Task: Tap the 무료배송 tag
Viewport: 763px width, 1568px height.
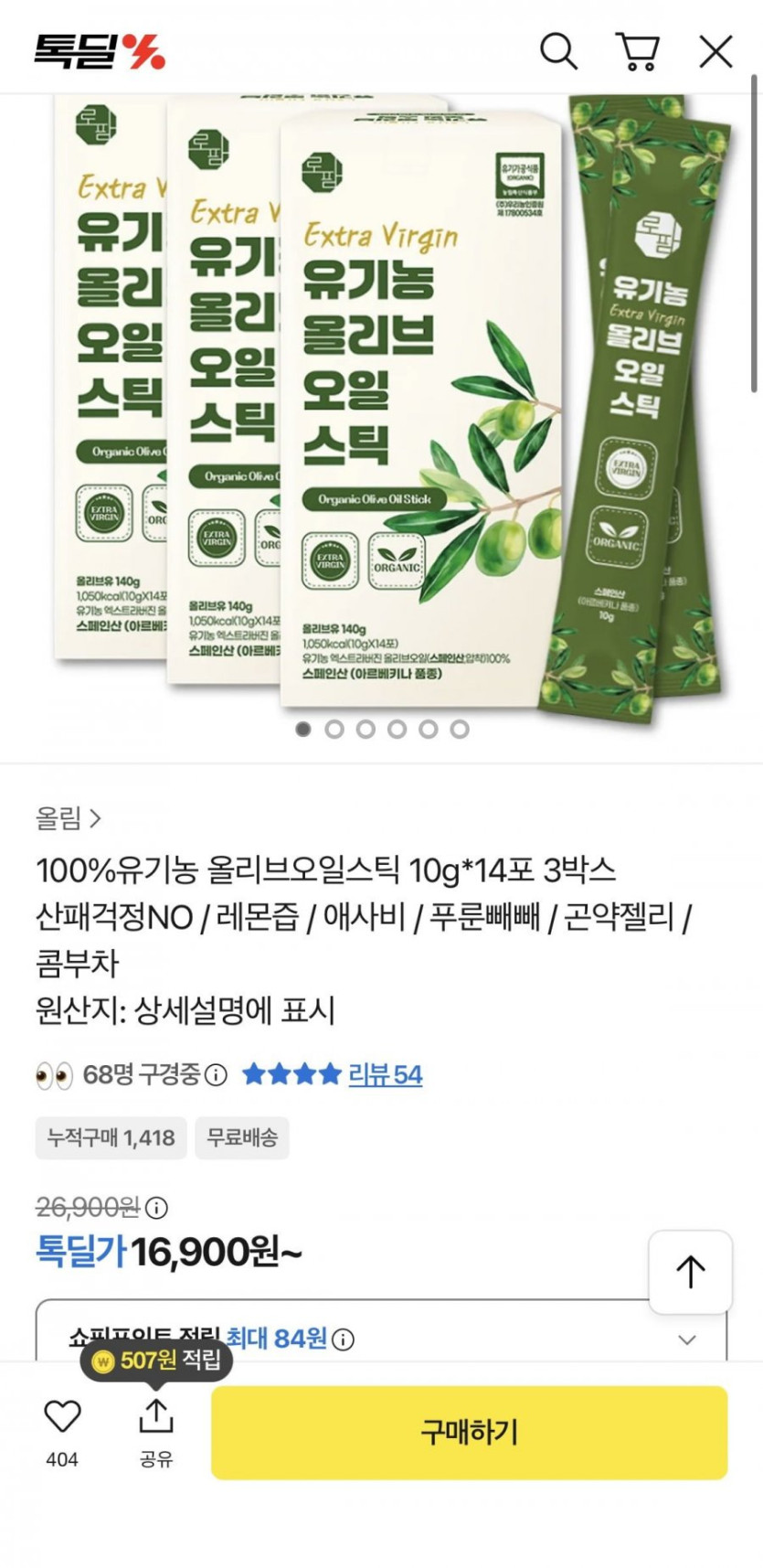Action: (x=242, y=1137)
